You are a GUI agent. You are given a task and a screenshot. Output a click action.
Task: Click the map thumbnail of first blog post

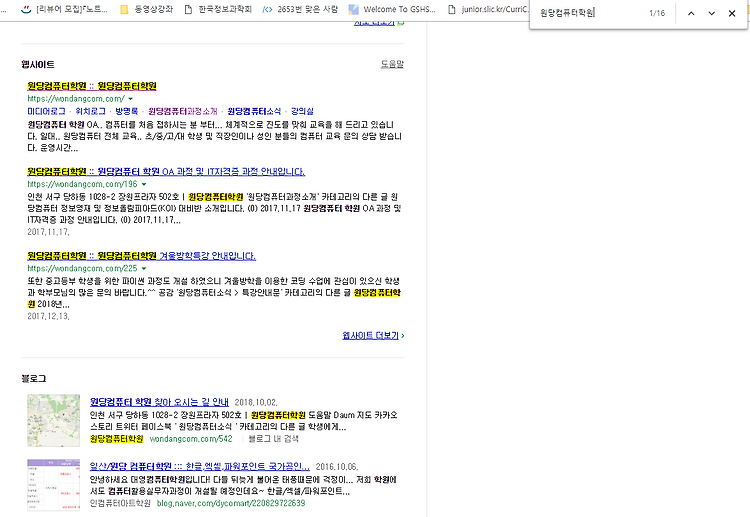[54, 420]
